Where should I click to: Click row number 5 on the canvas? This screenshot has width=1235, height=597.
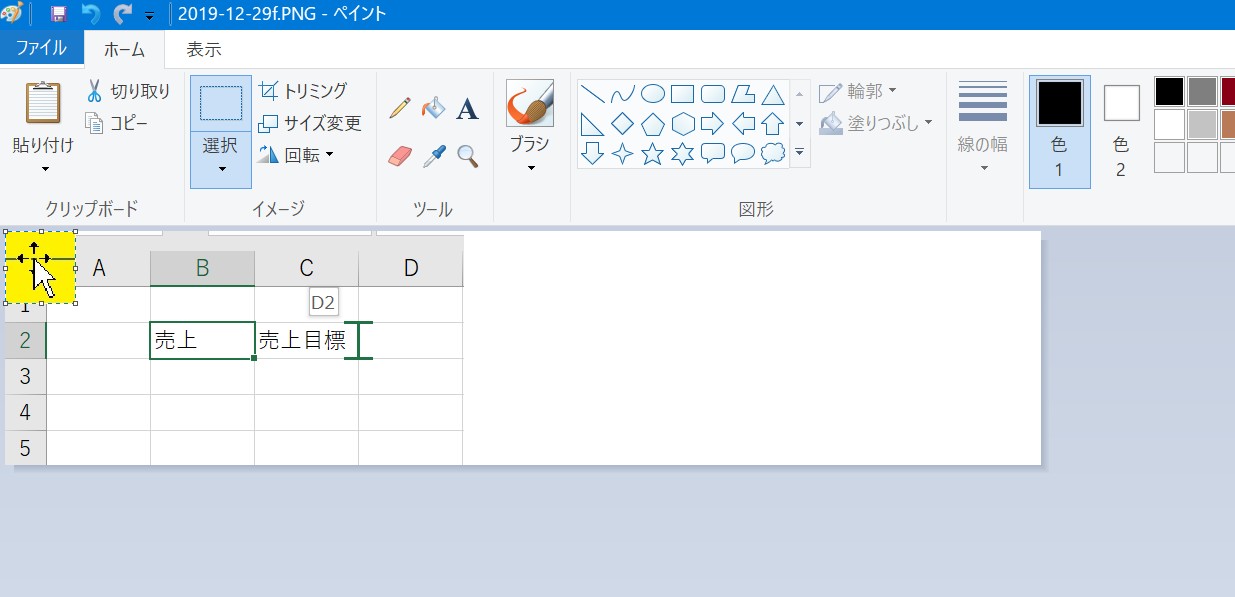pyautogui.click(x=26, y=449)
